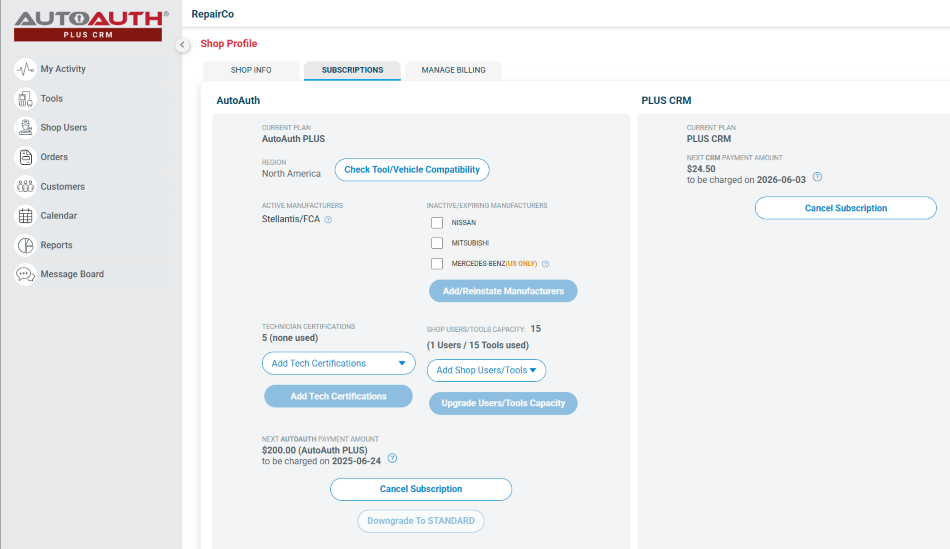Open the Message Board chat icon
The width and height of the screenshot is (950, 549).
pos(25,274)
